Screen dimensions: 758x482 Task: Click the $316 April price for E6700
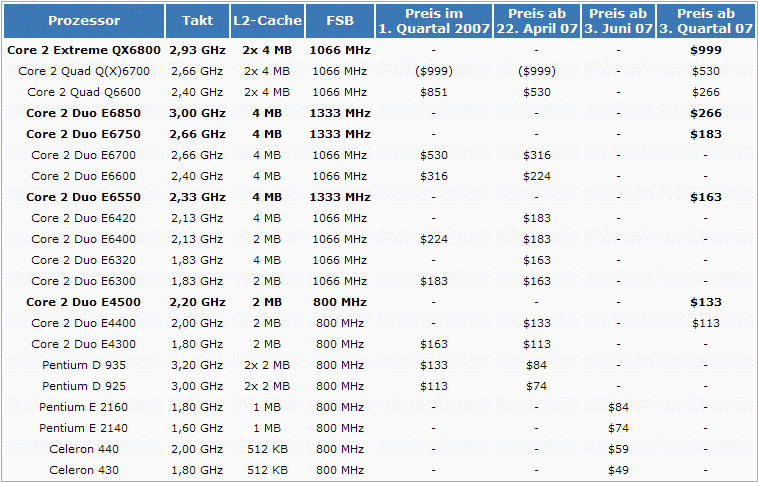pyautogui.click(x=537, y=155)
